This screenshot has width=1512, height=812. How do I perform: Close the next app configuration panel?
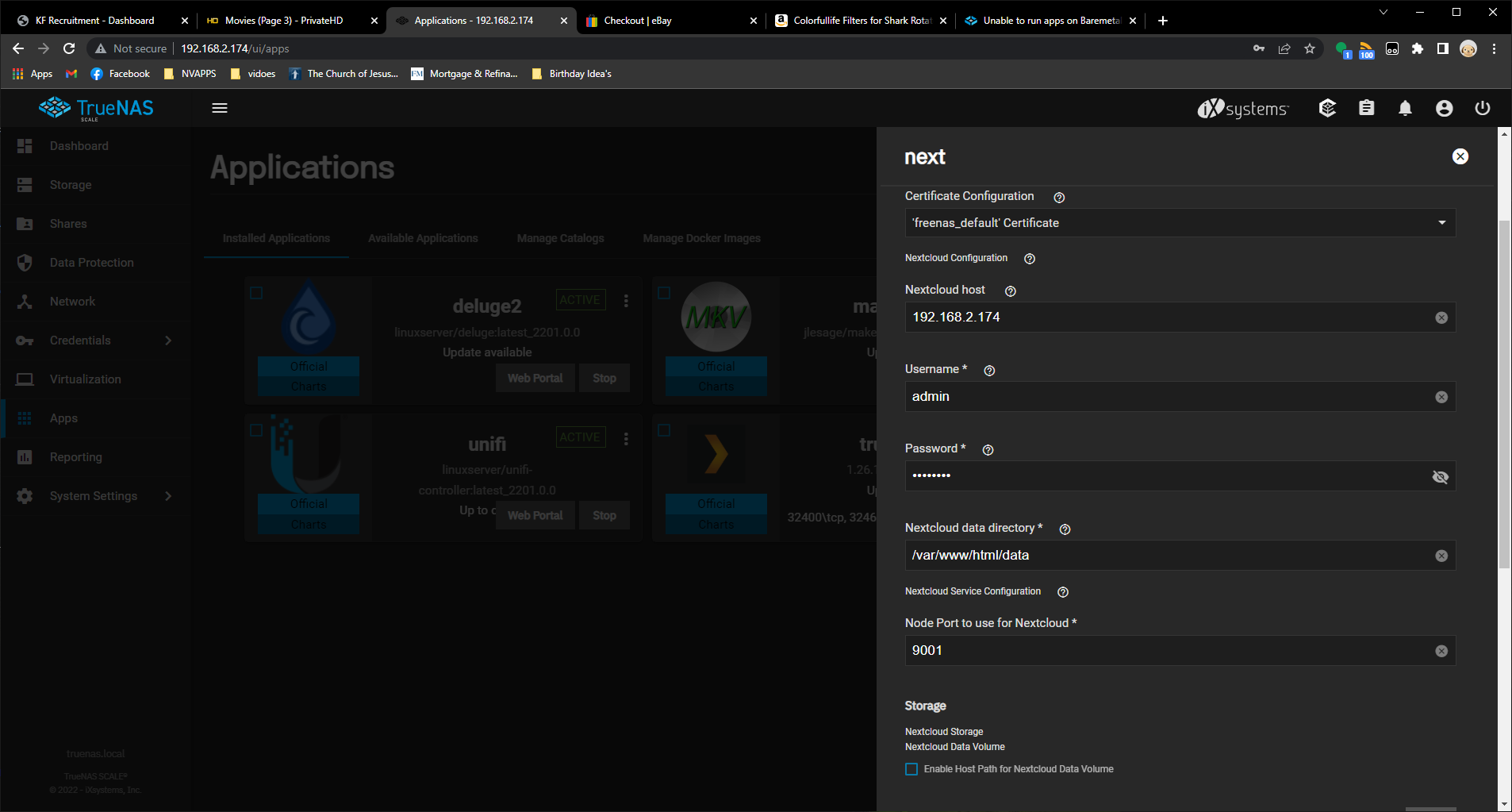(x=1460, y=156)
